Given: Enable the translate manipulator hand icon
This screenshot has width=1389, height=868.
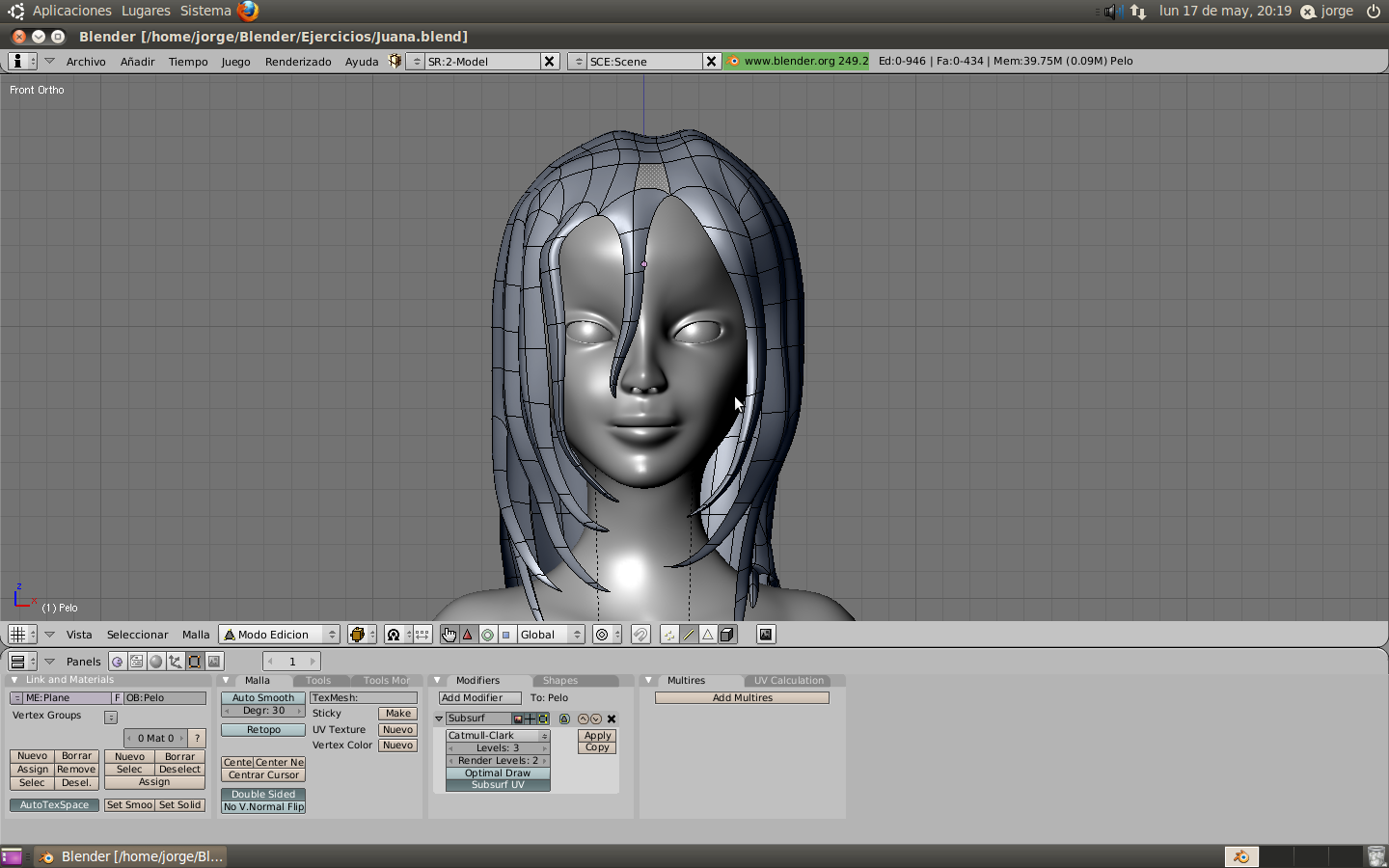Looking at the screenshot, I should click(449, 635).
